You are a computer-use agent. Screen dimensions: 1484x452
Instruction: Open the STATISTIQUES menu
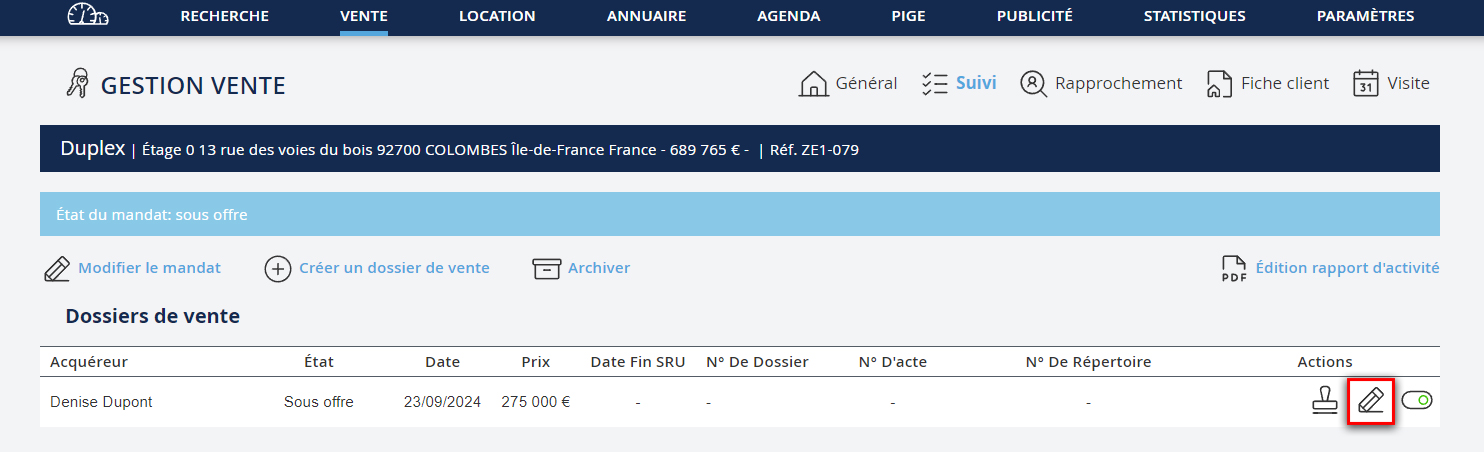1194,16
